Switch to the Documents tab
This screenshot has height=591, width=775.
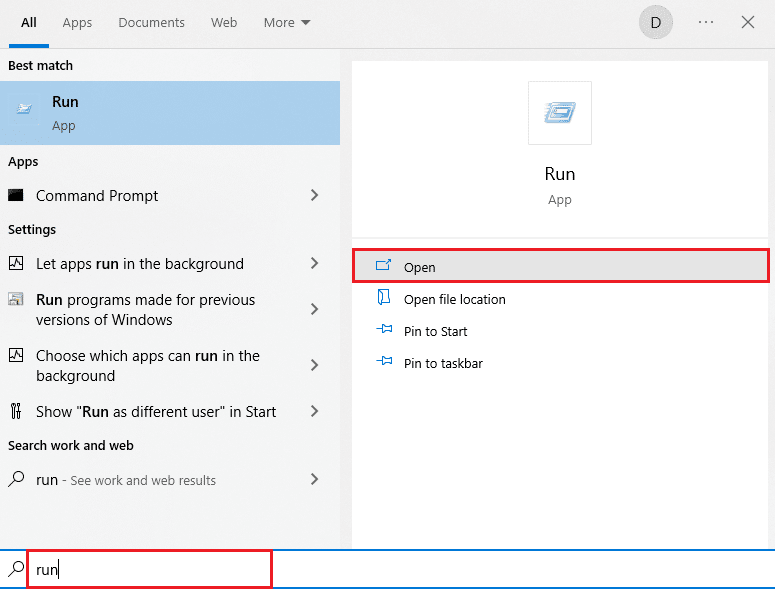[x=151, y=22]
